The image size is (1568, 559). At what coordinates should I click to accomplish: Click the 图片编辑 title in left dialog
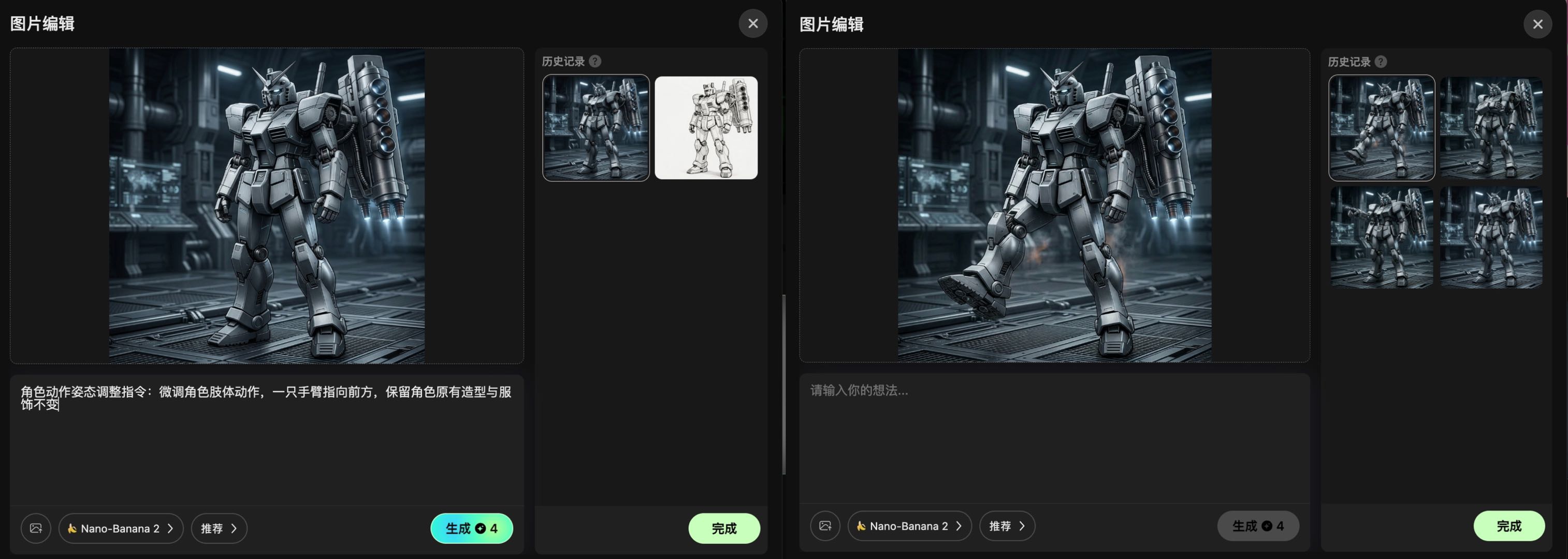point(42,24)
